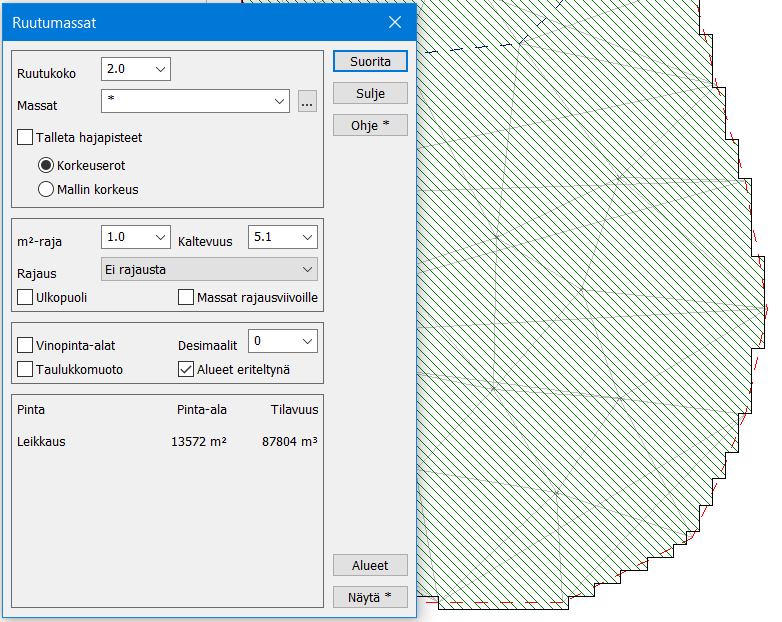Uncheck Alueet eriteltynä checkbox
782x622 pixels.
(x=186, y=369)
